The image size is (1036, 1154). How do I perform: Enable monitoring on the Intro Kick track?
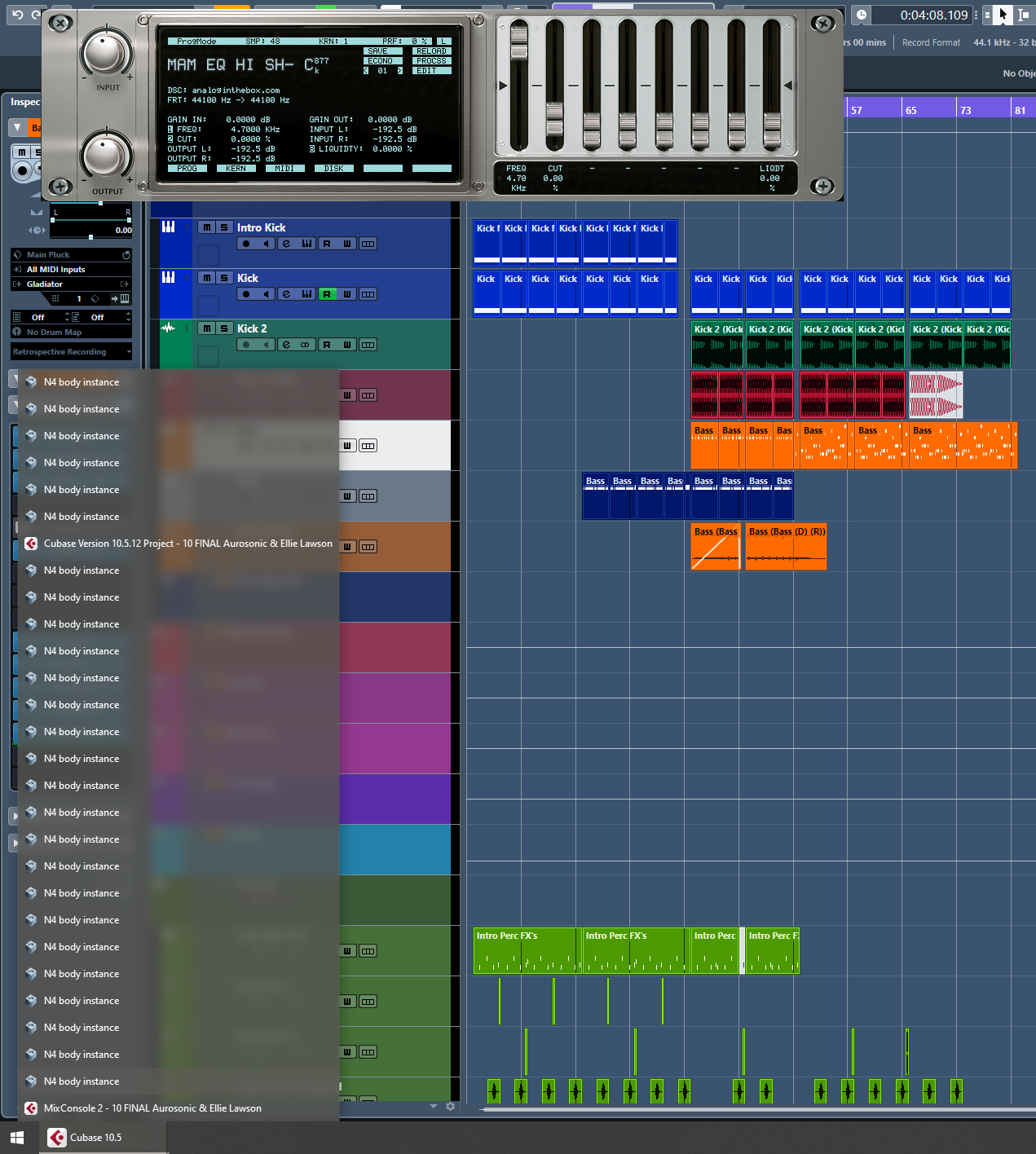pos(266,244)
